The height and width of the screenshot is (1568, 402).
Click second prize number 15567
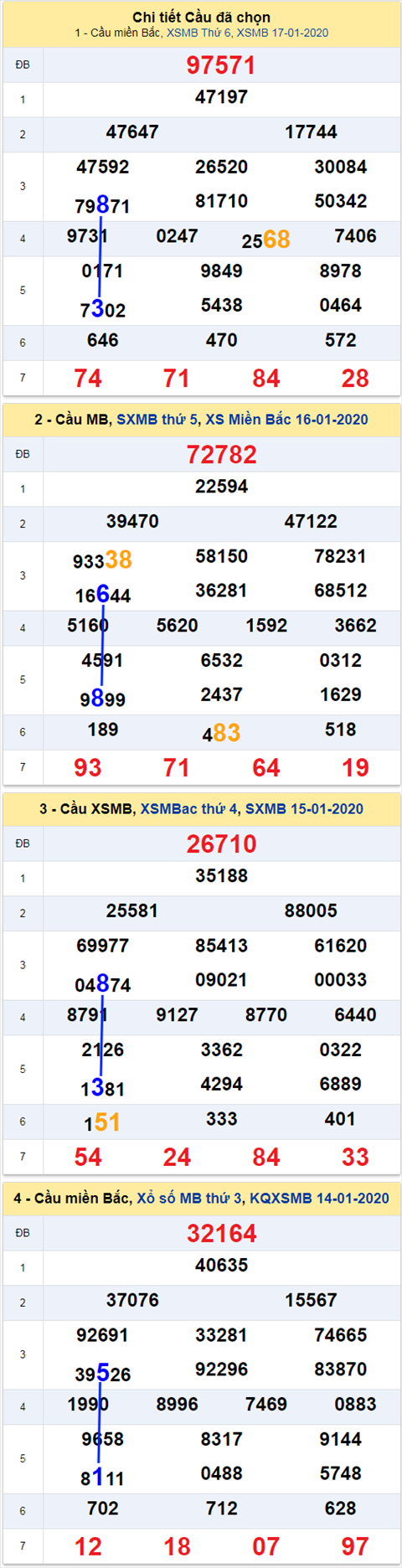311,1300
